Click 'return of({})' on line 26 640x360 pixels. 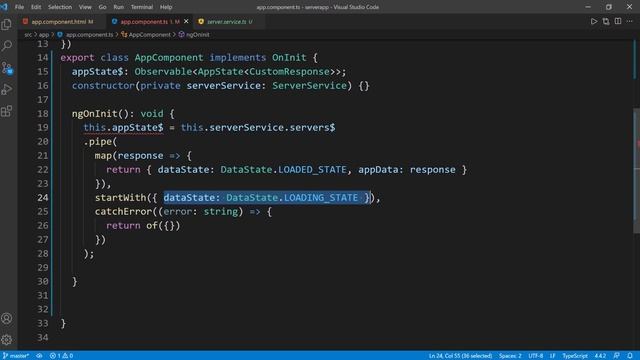click(x=143, y=225)
